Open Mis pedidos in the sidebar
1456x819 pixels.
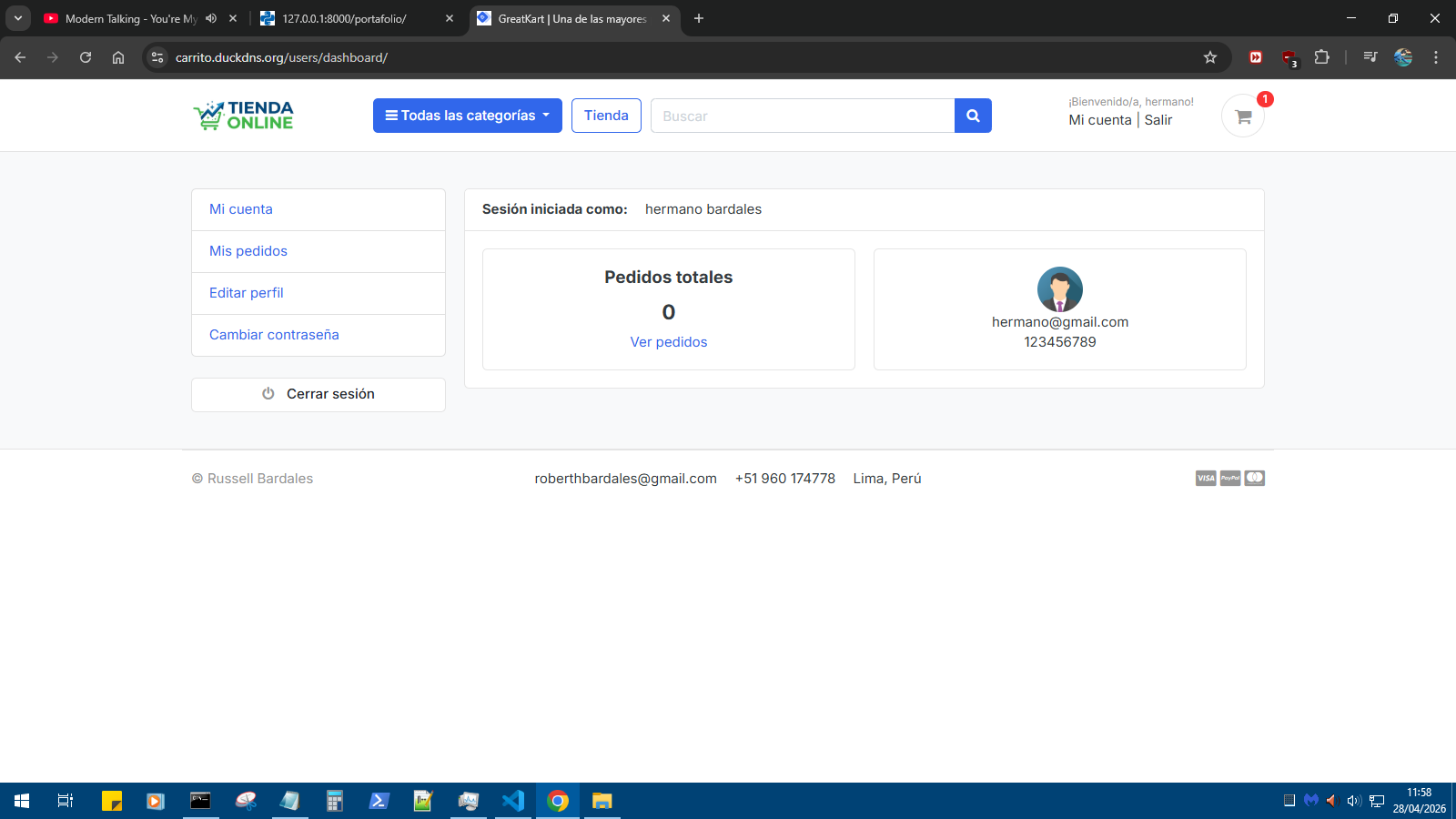pyautogui.click(x=318, y=251)
